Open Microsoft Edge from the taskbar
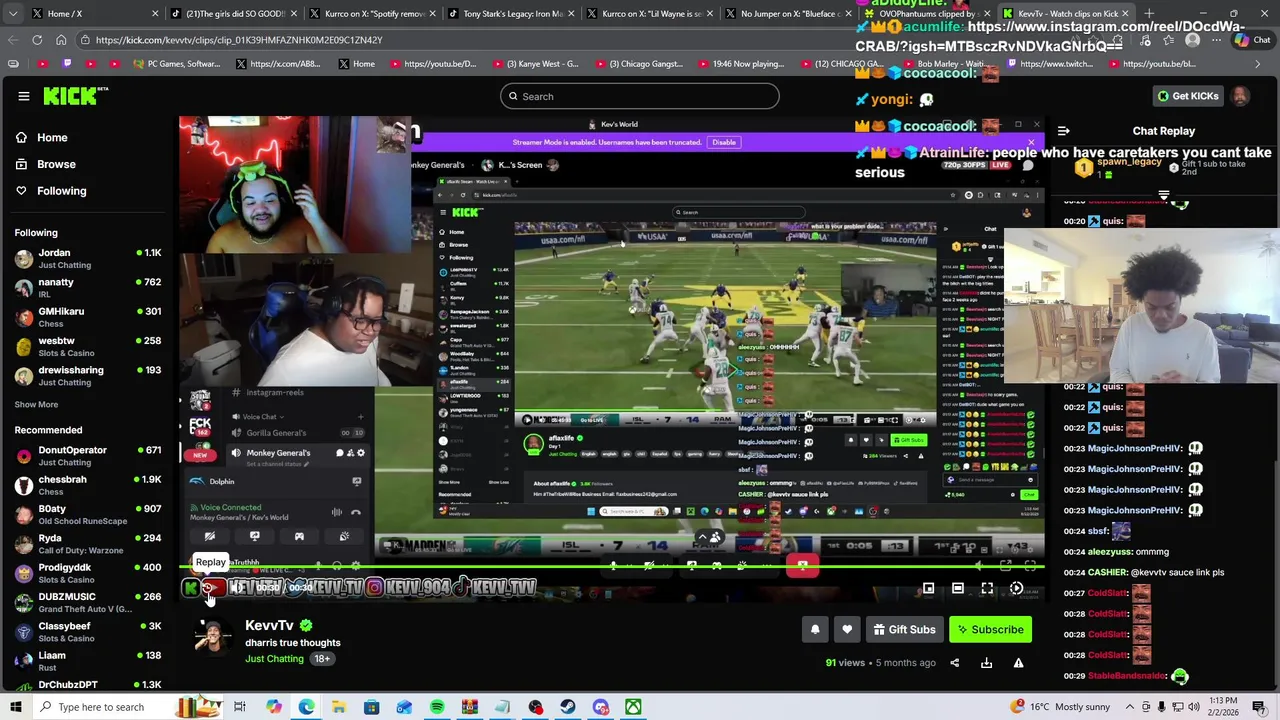This screenshot has width=1280, height=720. point(306,707)
